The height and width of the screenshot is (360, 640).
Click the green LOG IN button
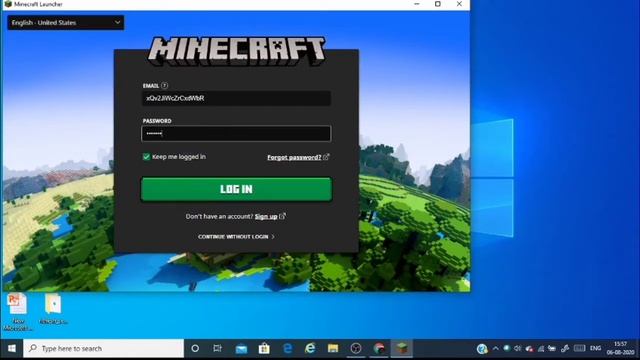236,189
